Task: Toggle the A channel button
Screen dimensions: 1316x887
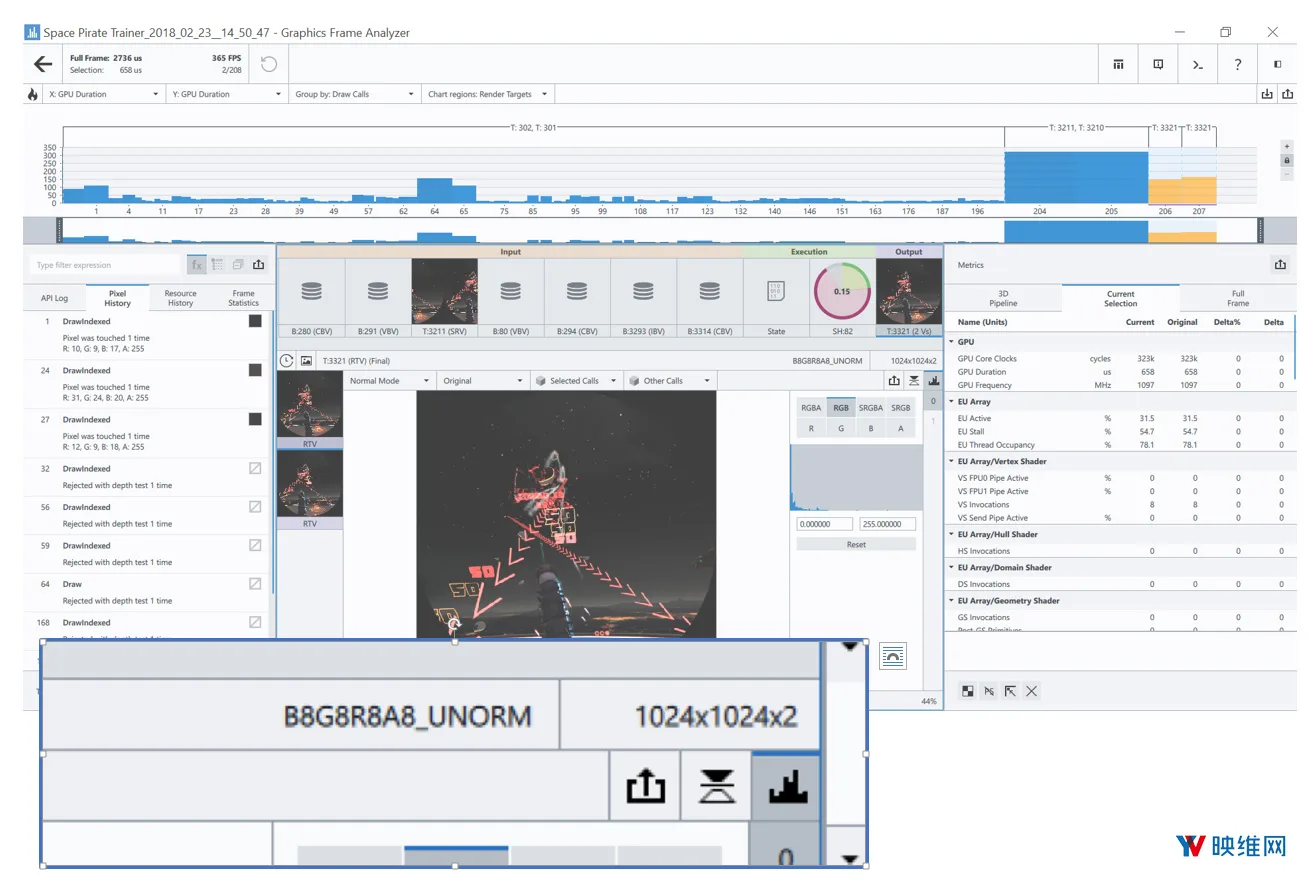Action: click(901, 428)
